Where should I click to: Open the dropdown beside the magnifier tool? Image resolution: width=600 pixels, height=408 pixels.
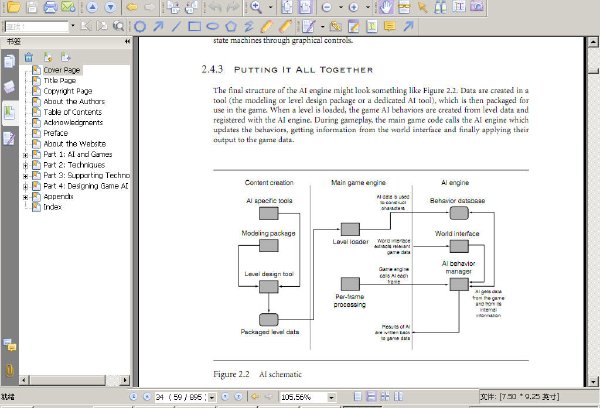tap(270, 7)
